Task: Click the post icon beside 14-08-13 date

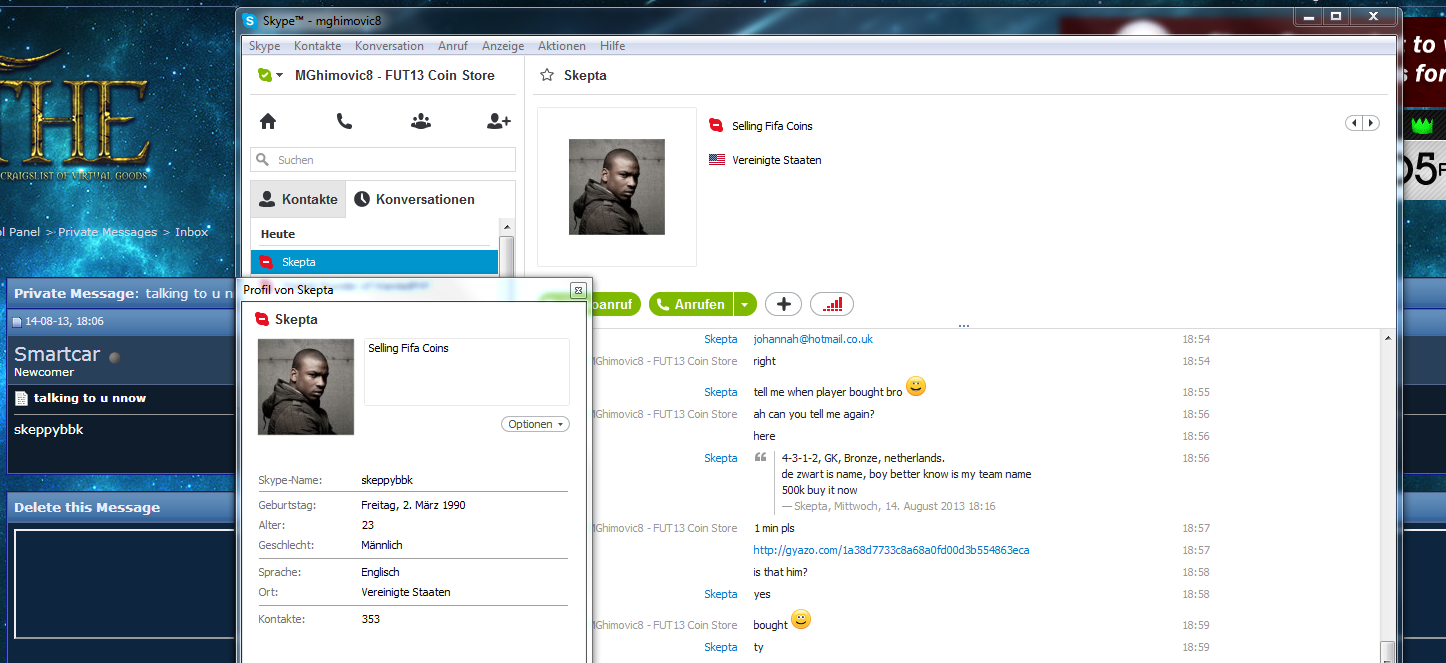Action: (16, 322)
